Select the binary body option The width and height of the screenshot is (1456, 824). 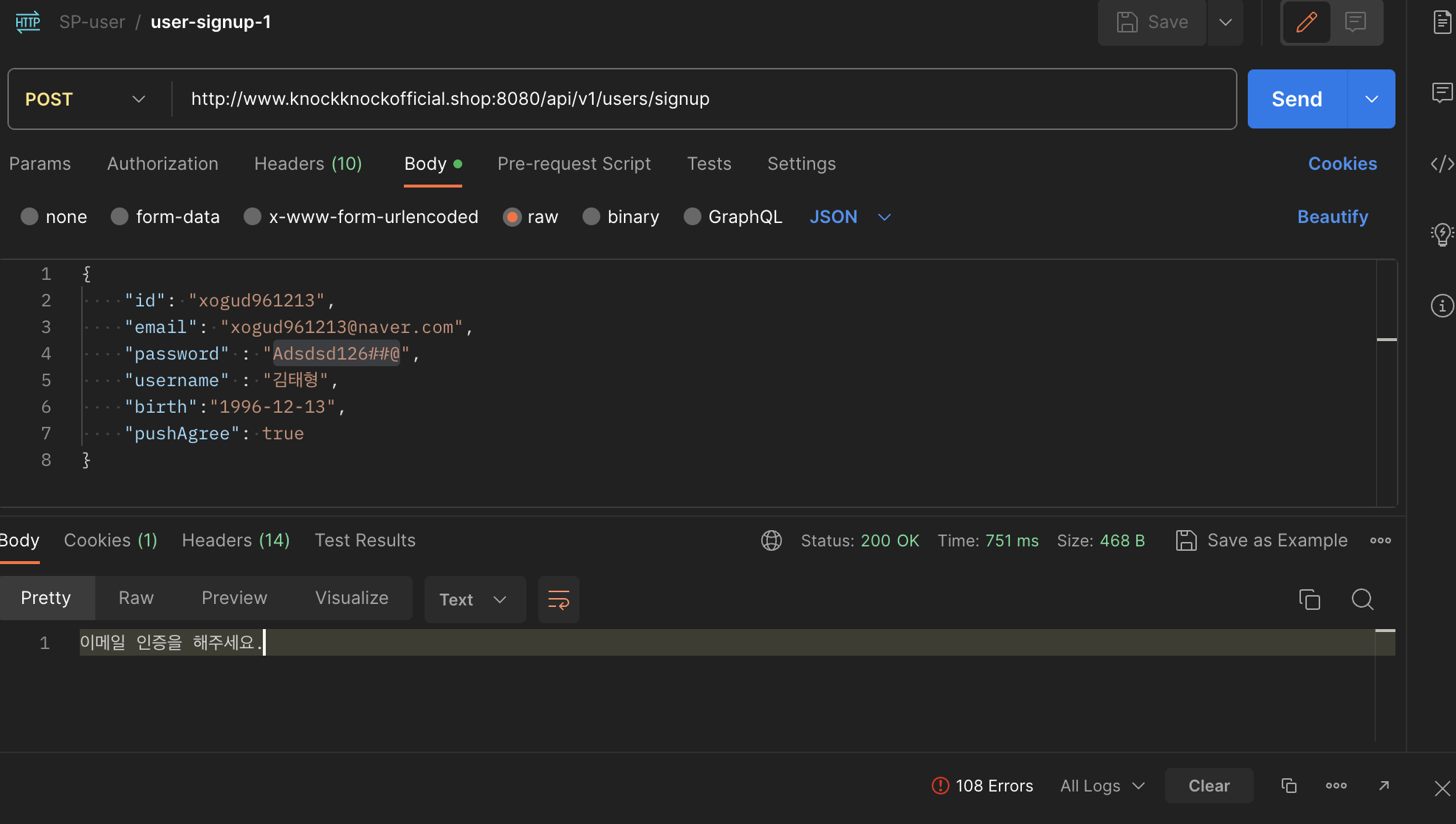591,217
